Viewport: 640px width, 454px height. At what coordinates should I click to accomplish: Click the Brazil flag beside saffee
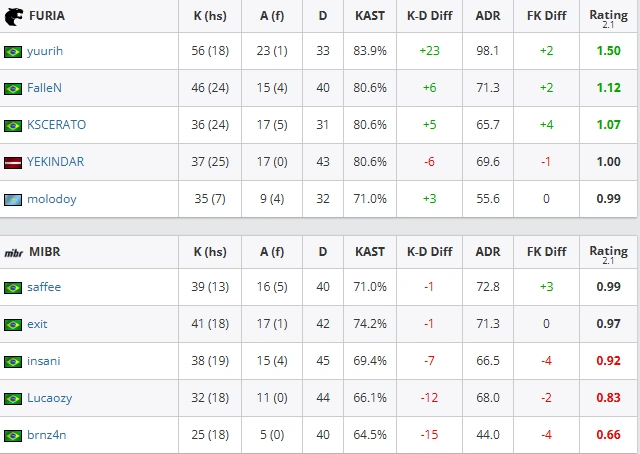click(x=13, y=288)
